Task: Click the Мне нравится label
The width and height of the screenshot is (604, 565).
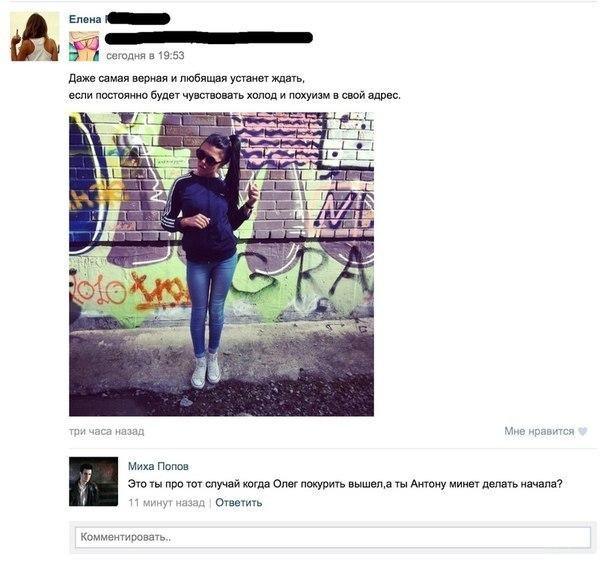Action: (539, 431)
